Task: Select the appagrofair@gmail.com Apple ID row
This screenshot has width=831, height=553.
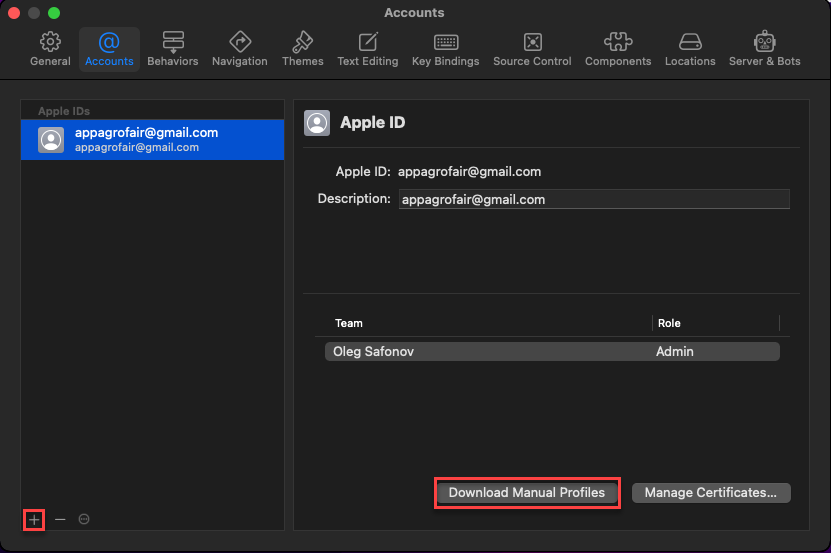Action: (x=153, y=139)
